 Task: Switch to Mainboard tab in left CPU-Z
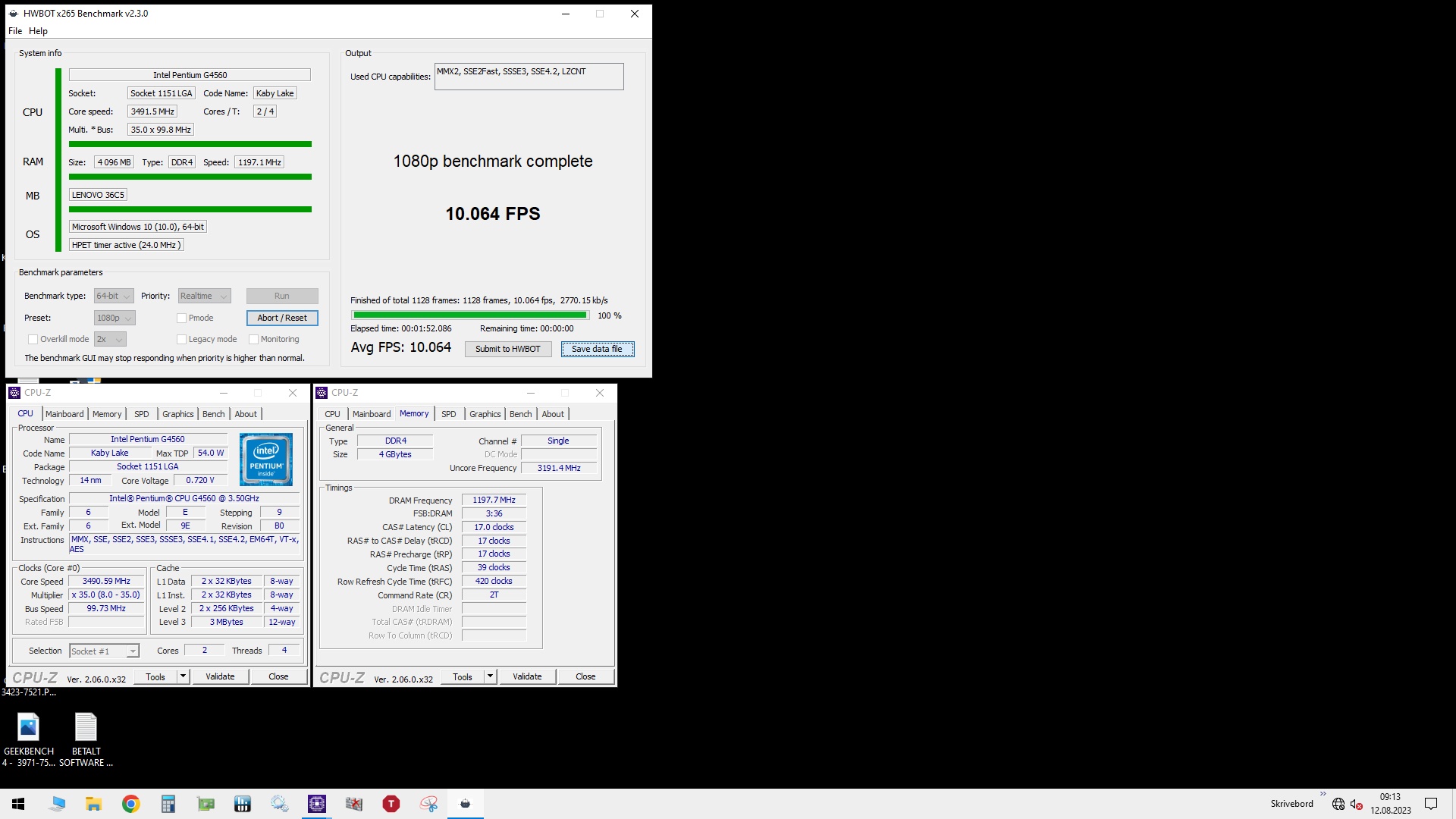coord(64,414)
